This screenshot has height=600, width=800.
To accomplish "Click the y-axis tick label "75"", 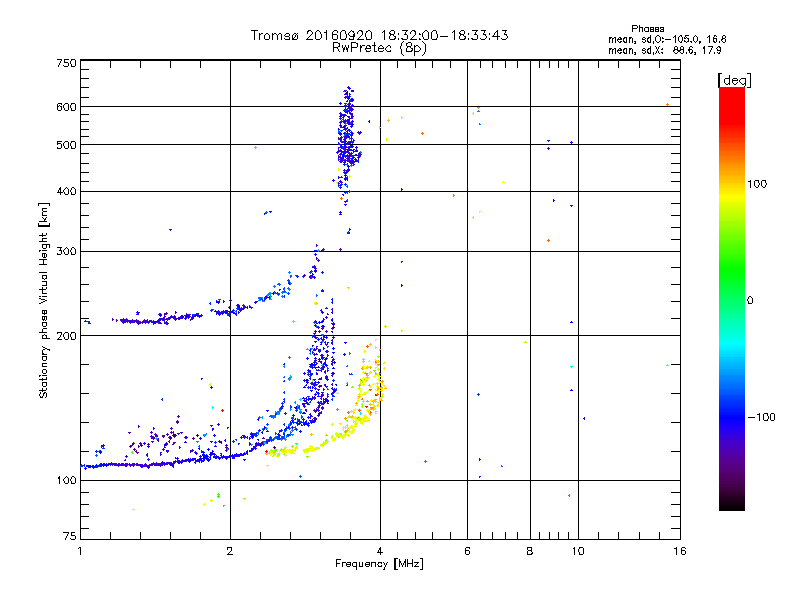I will [x=70, y=536].
